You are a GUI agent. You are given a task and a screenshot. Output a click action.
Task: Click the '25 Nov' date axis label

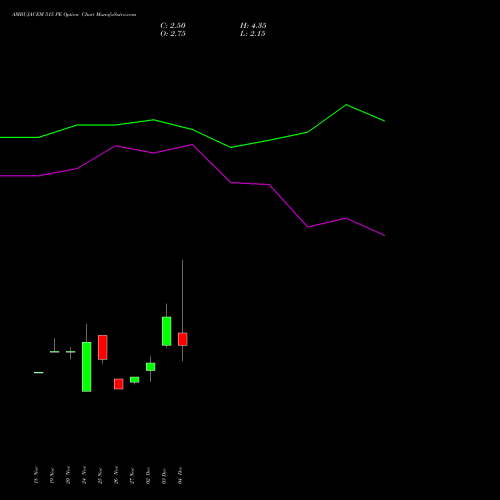click(100, 475)
